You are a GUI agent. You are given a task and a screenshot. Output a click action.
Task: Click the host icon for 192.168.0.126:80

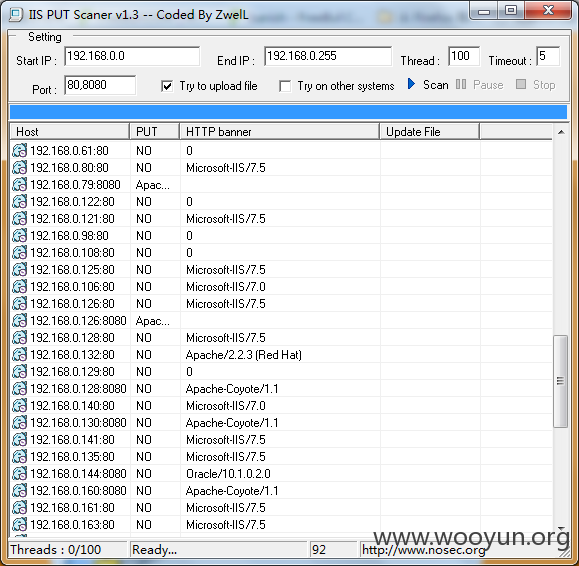coord(20,303)
